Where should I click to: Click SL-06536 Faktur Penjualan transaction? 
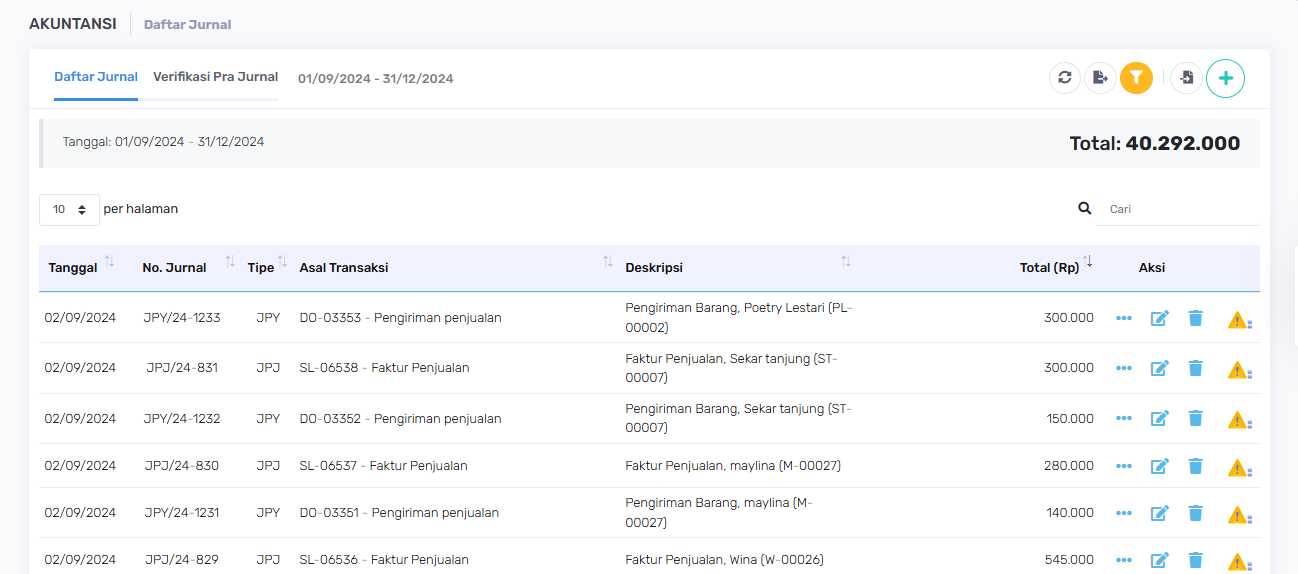(384, 560)
